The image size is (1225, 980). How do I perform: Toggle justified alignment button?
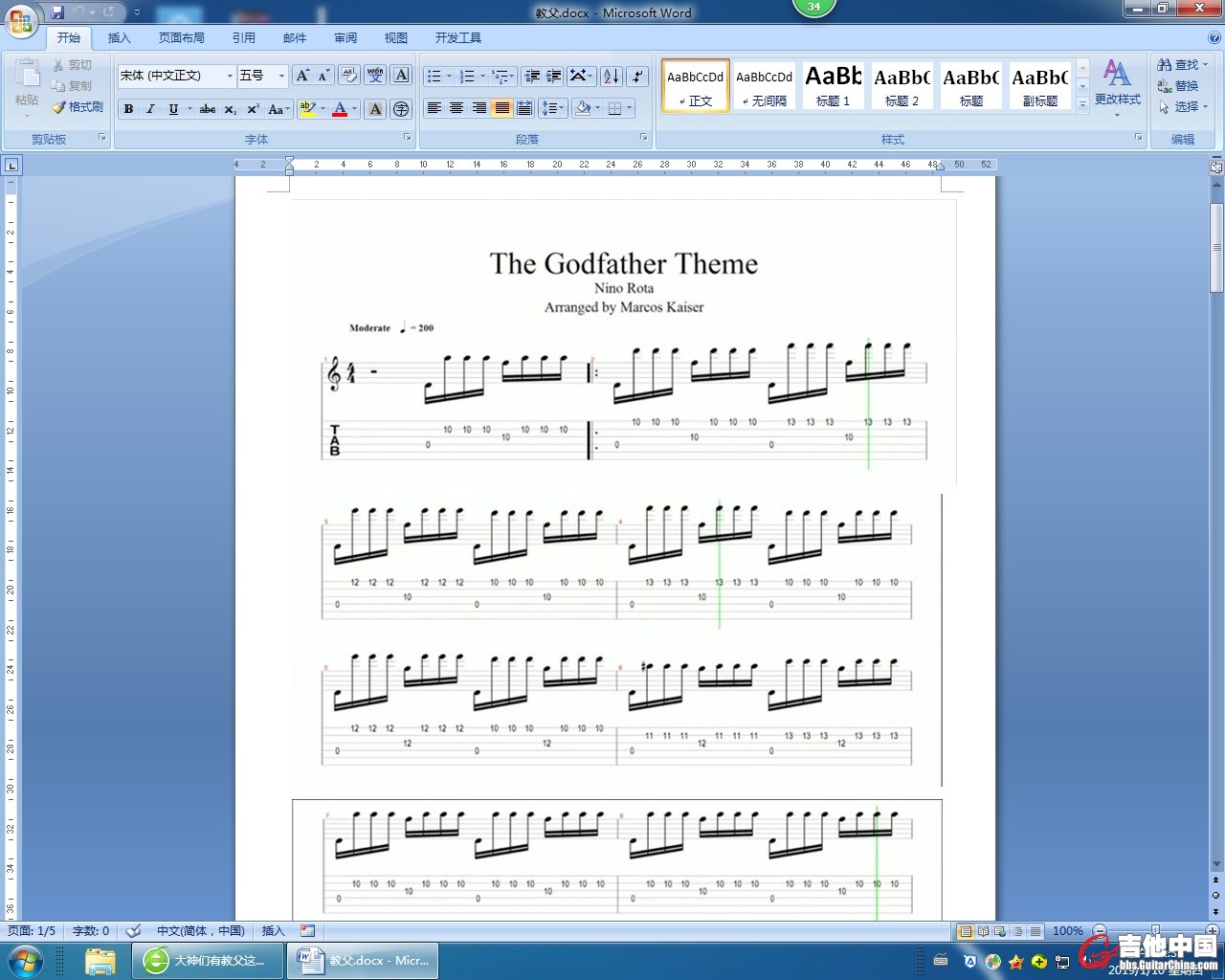[x=501, y=108]
